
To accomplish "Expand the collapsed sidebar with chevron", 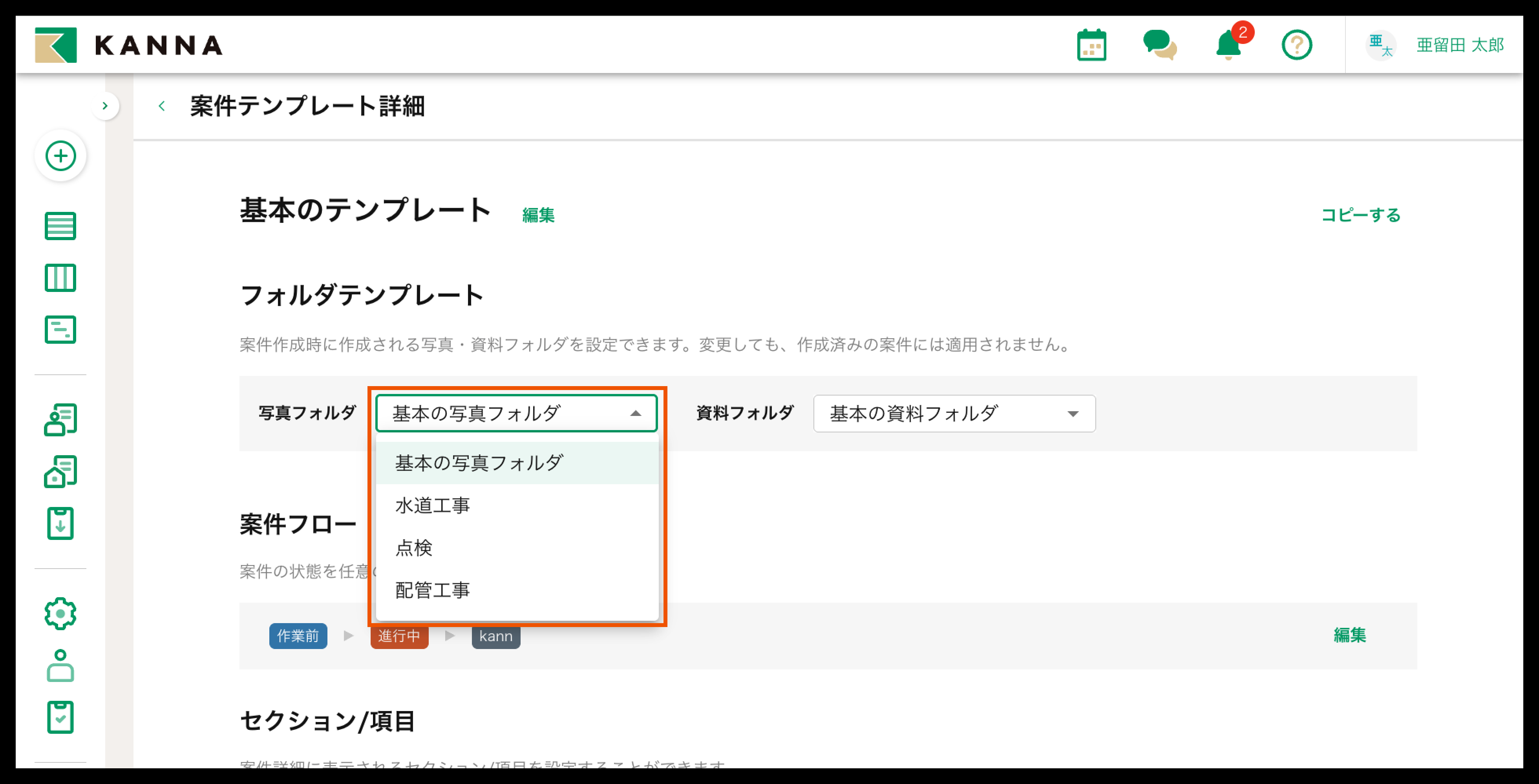I will [105, 106].
